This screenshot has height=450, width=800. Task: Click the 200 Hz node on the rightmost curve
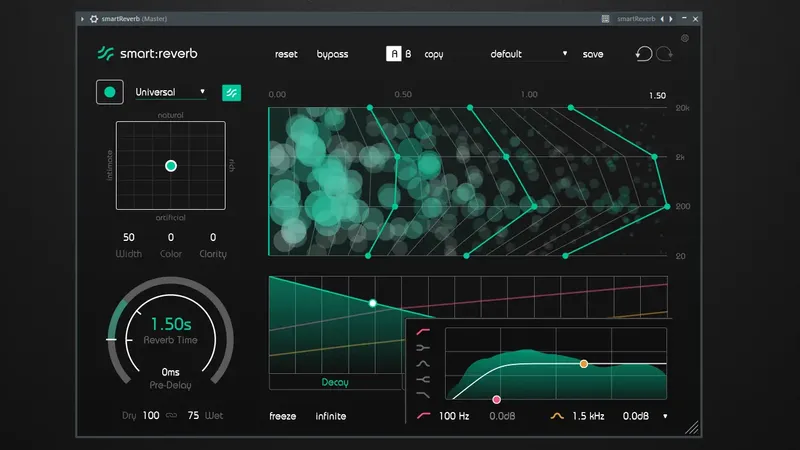pos(667,207)
